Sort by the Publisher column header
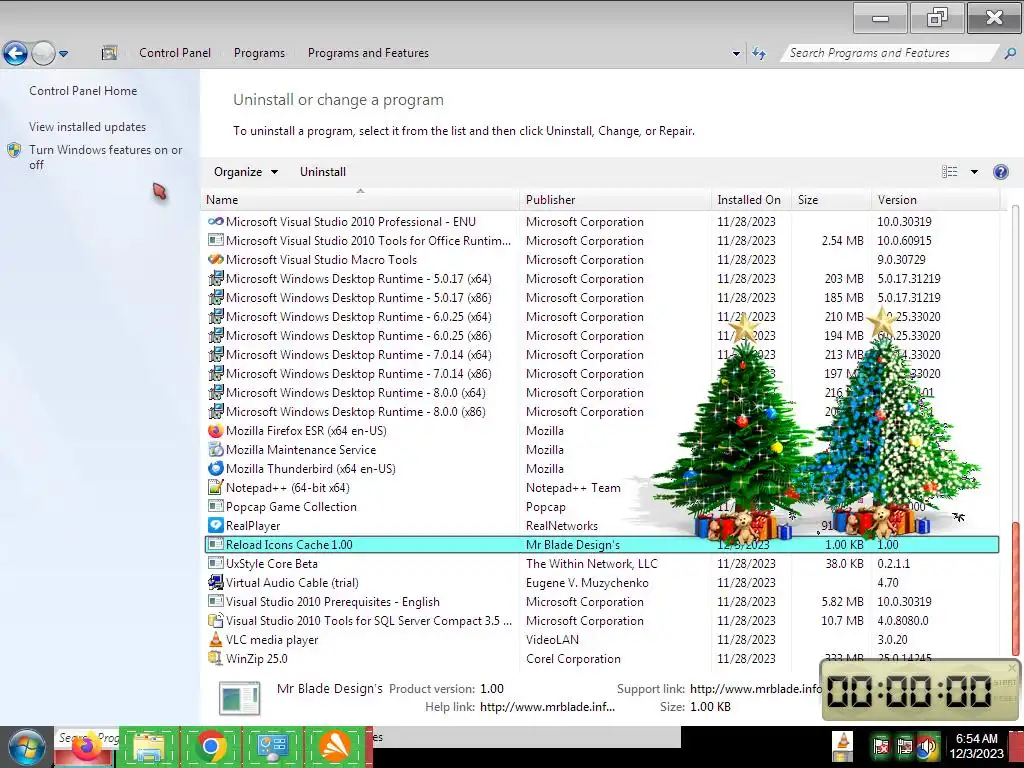The height and width of the screenshot is (768, 1024). pyautogui.click(x=615, y=200)
